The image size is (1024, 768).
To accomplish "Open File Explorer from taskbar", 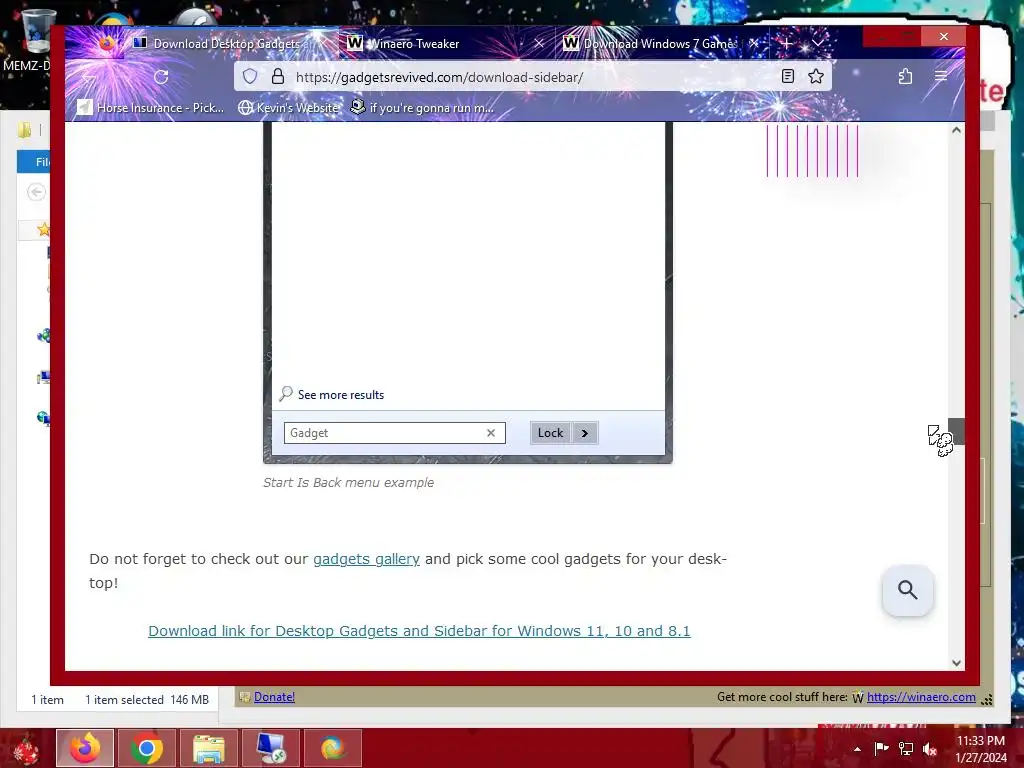I will 208,748.
